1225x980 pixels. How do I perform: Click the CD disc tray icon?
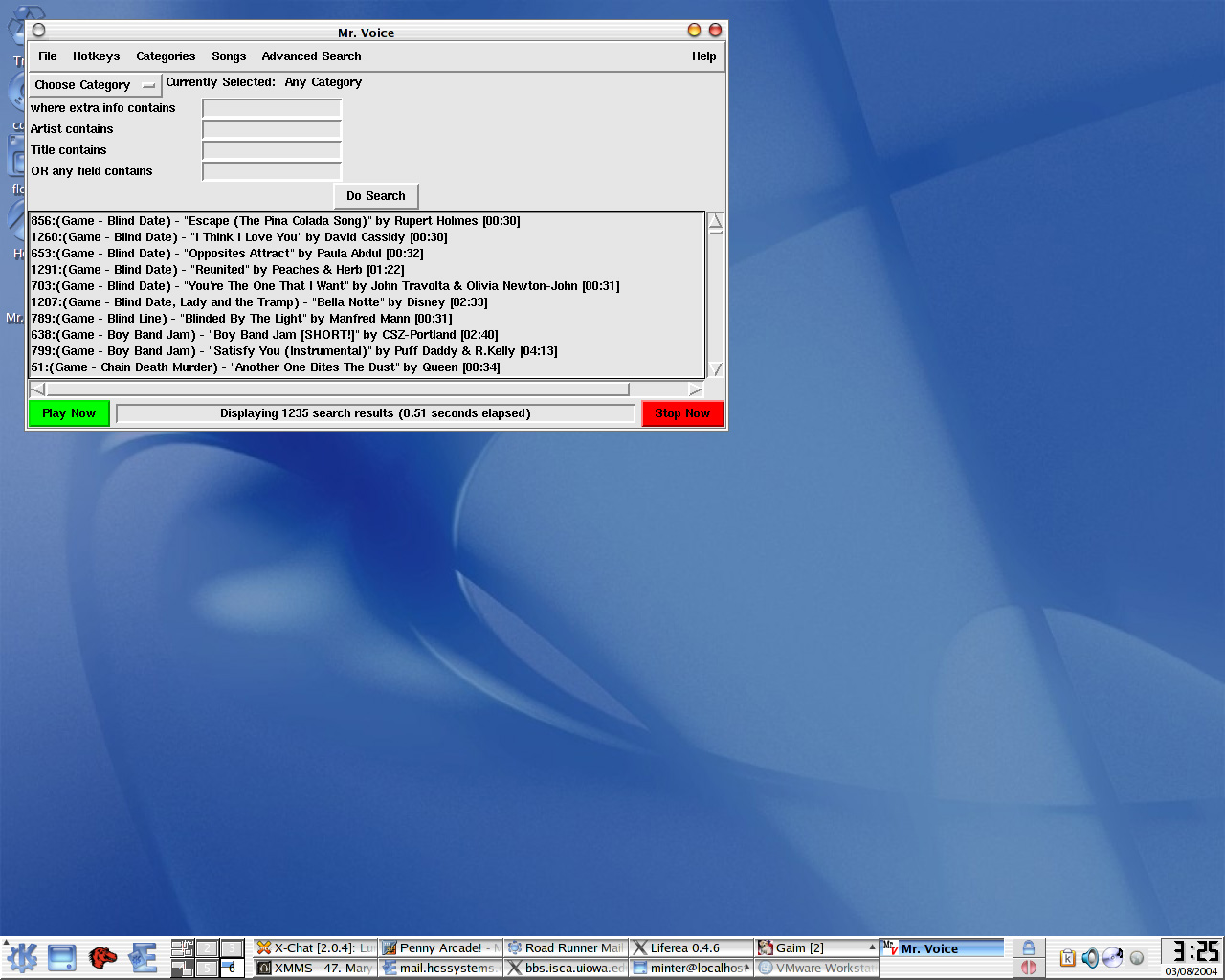[1112, 958]
